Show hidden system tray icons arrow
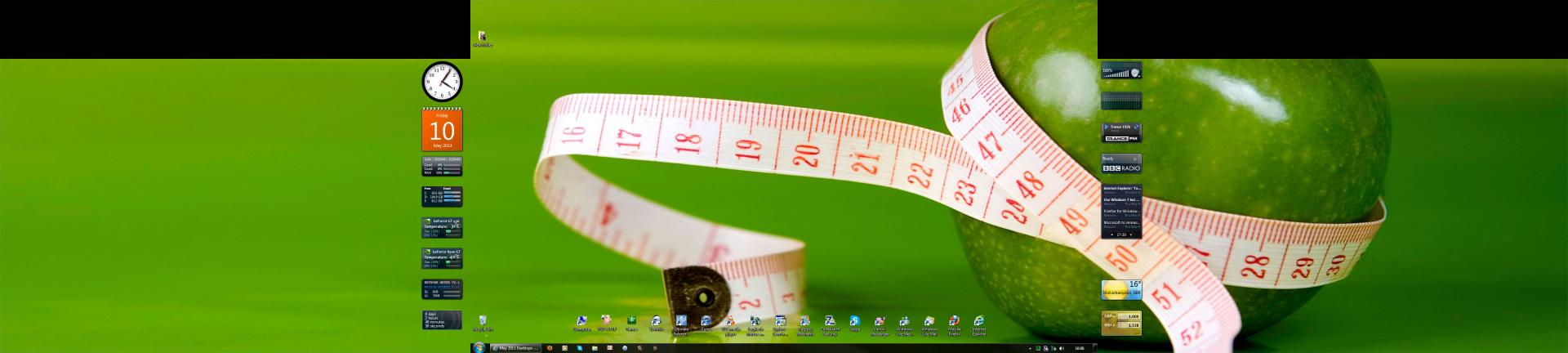The width and height of the screenshot is (1568, 353). (1030, 348)
